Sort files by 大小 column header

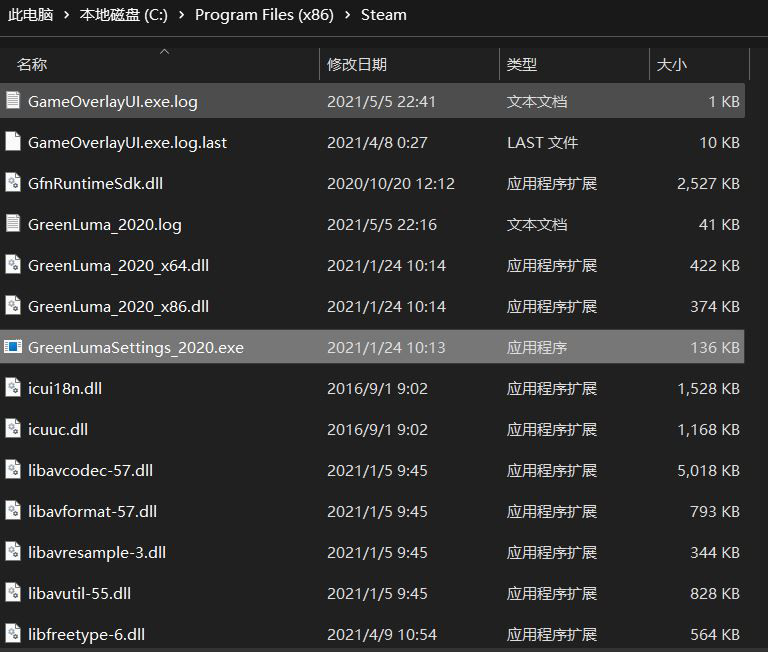671,64
